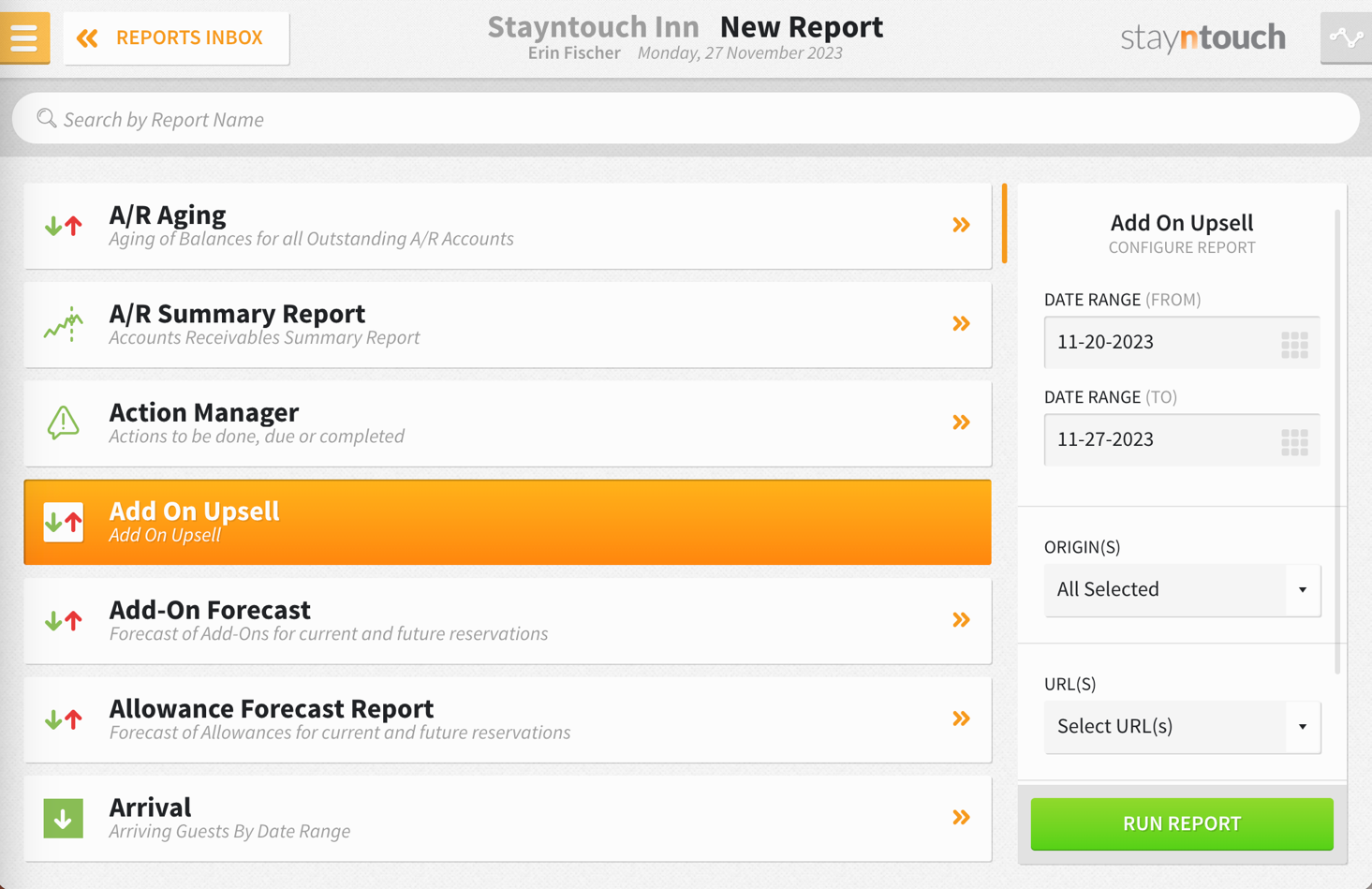
Task: Open the Allowance Forecast Report row
Action: pos(508,719)
